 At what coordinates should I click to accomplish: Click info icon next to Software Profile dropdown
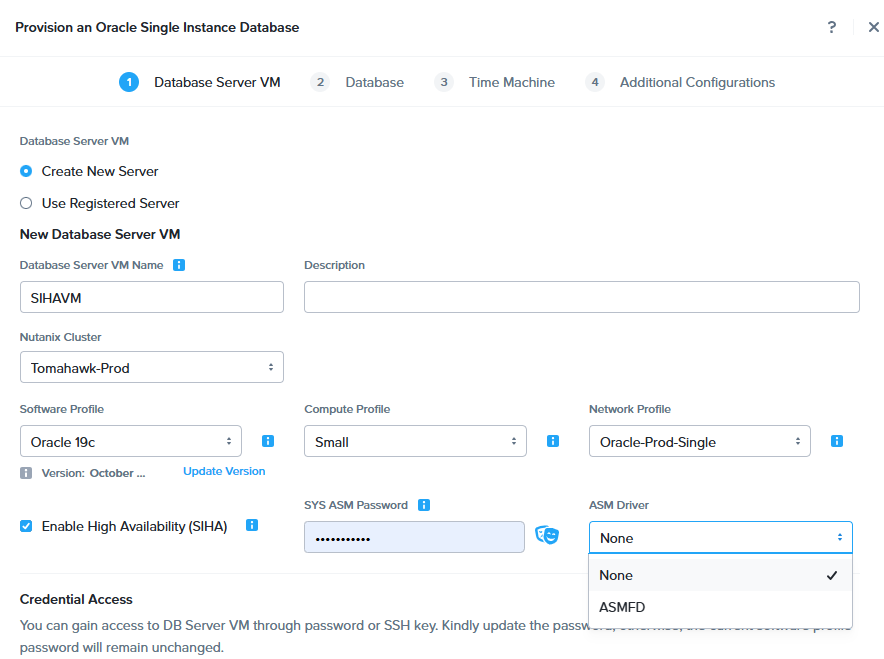(268, 441)
